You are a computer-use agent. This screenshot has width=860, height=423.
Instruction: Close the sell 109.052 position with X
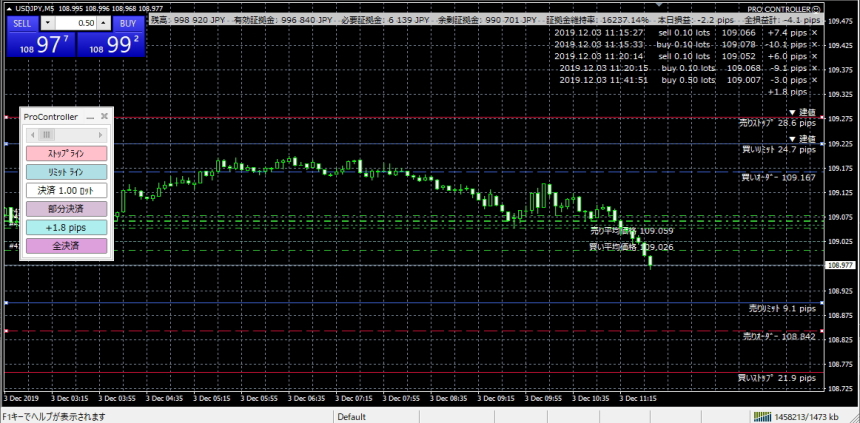[814, 57]
